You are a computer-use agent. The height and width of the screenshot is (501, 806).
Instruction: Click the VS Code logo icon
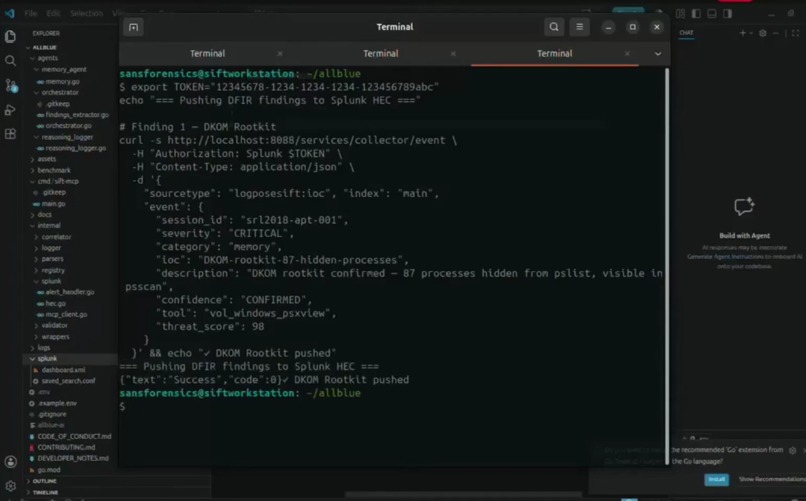click(10, 13)
